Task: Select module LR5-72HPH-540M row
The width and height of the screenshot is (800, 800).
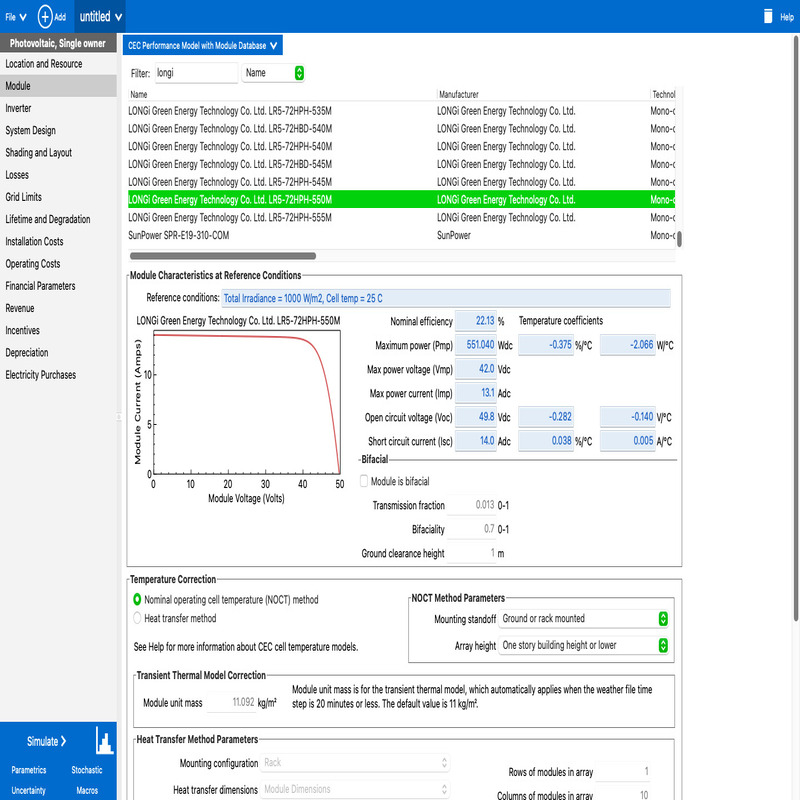Action: [402, 146]
